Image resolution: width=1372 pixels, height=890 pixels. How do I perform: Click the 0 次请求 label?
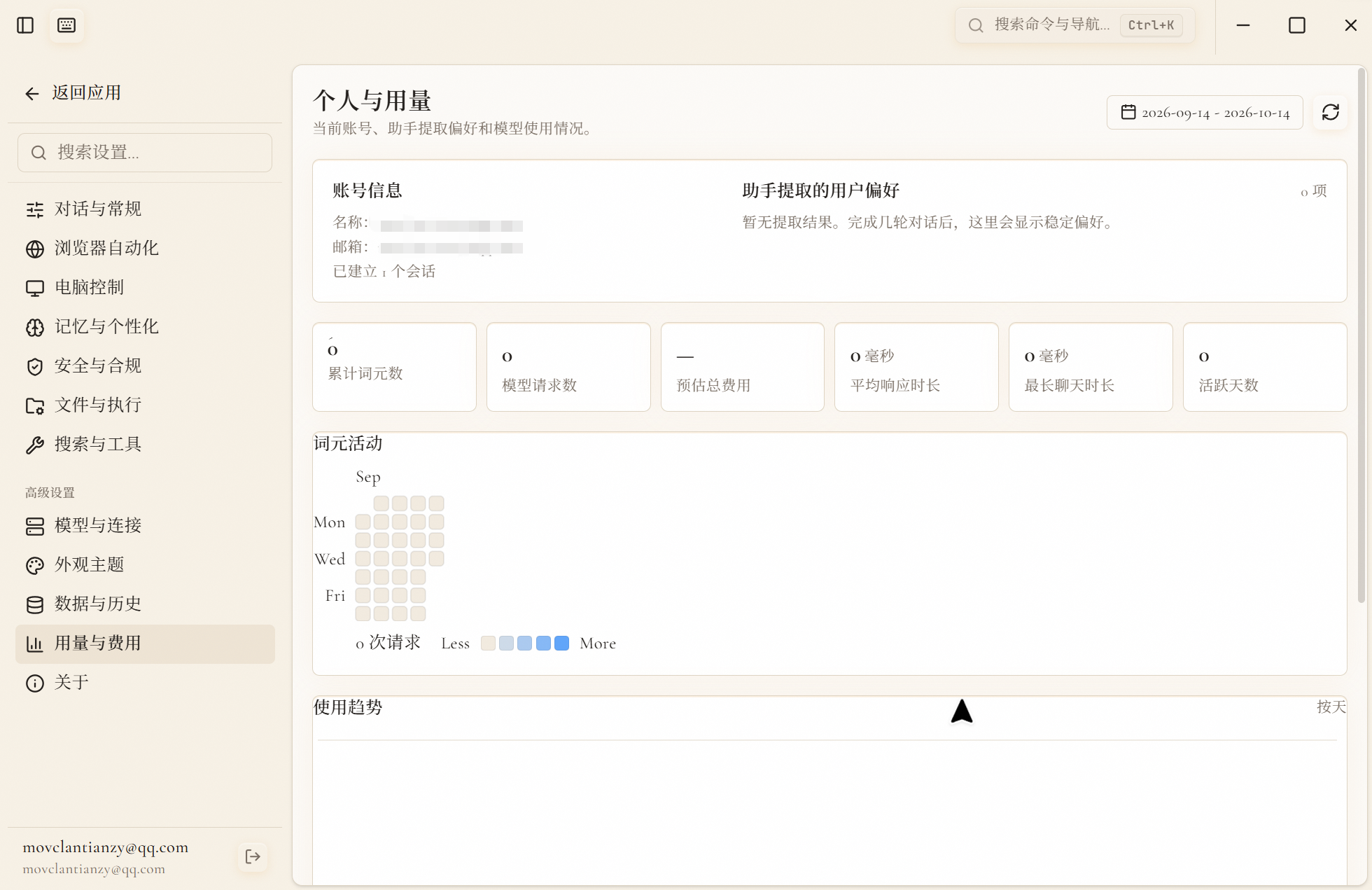388,643
